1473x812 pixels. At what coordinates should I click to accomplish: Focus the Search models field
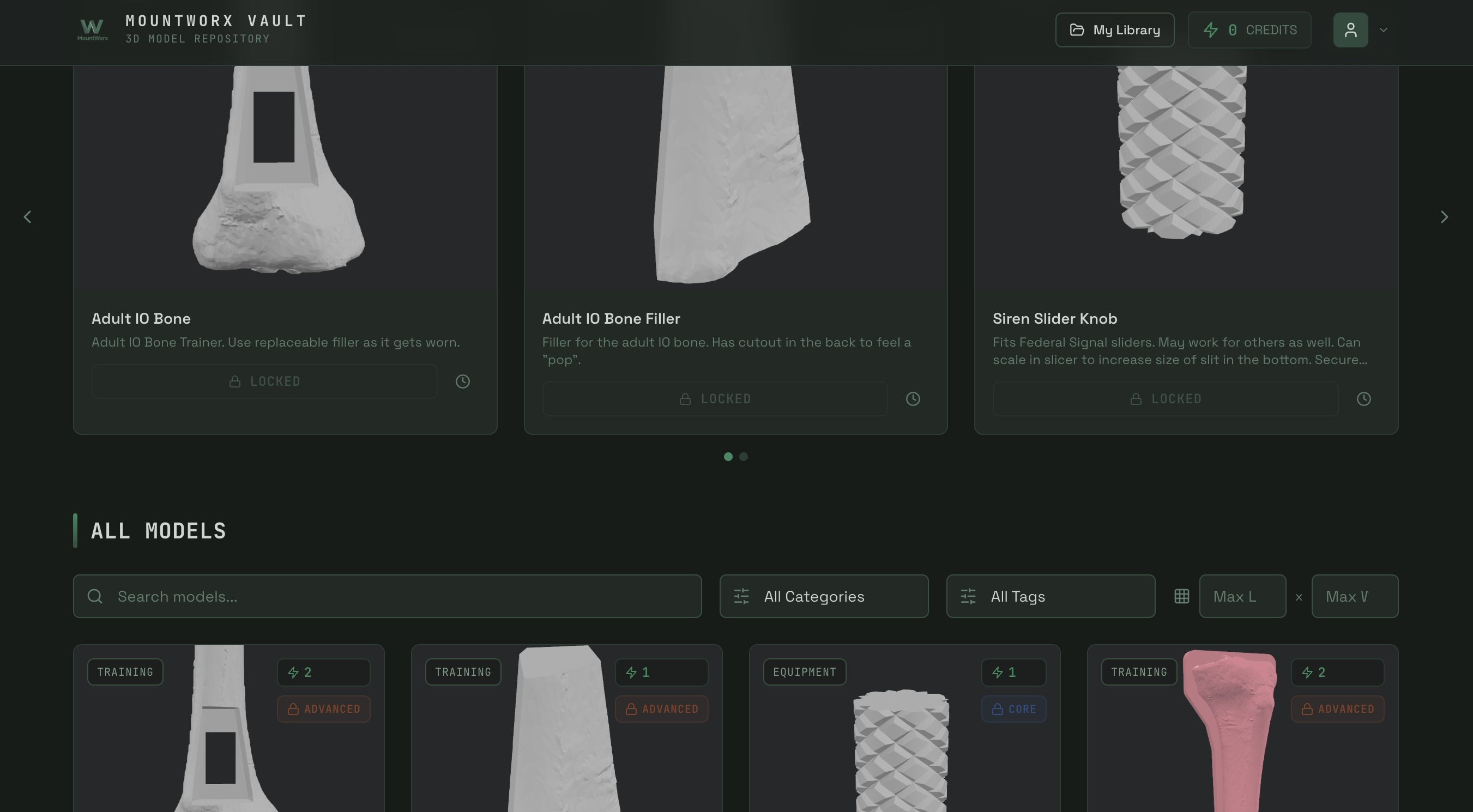pos(387,596)
